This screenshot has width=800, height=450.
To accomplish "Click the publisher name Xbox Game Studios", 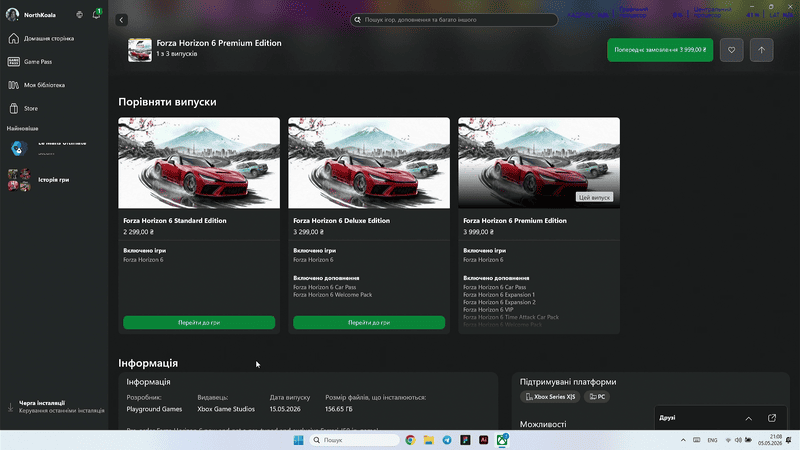I will (226, 409).
